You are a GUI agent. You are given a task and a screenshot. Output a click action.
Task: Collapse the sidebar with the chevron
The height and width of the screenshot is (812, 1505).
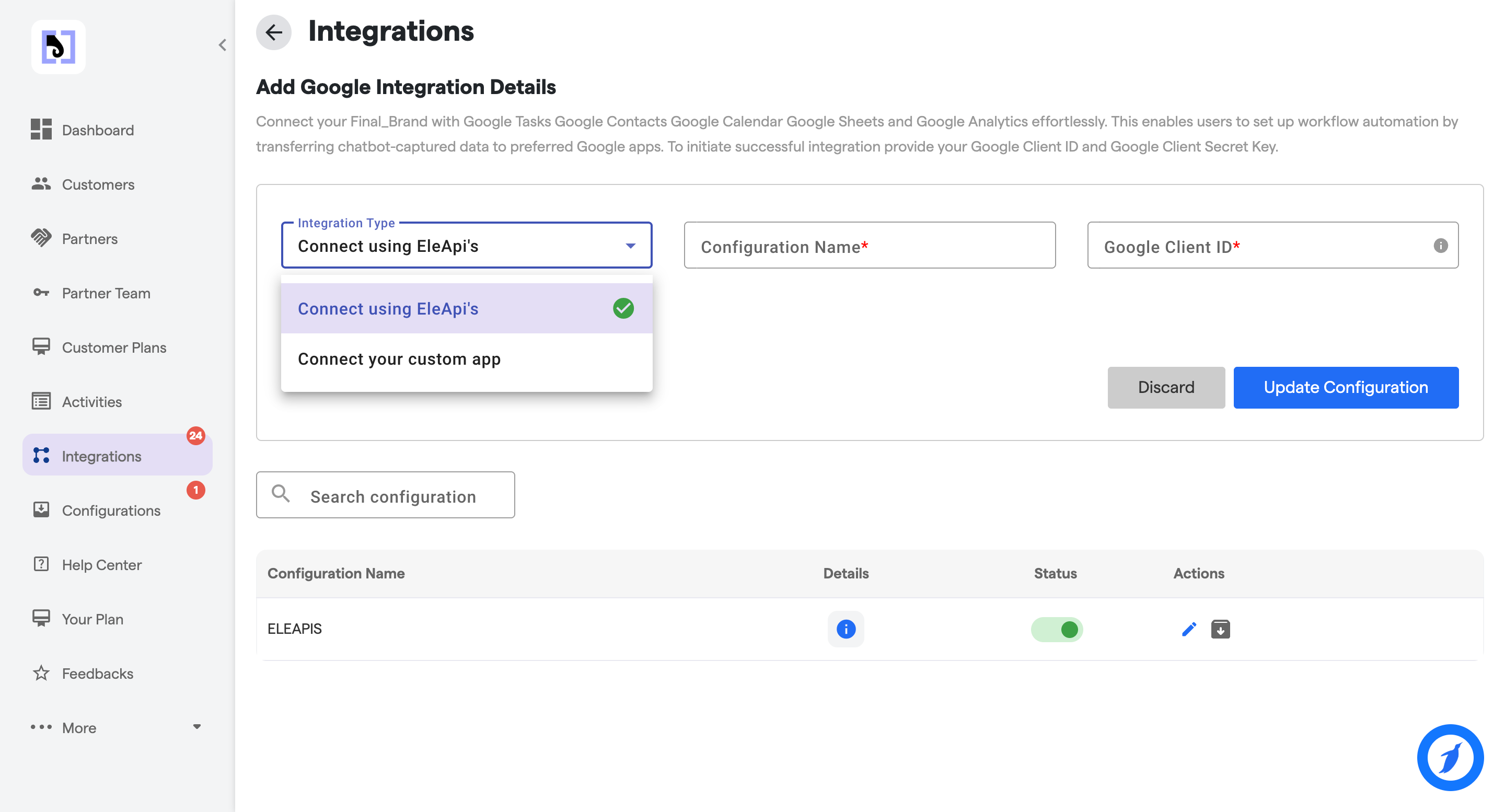223,45
